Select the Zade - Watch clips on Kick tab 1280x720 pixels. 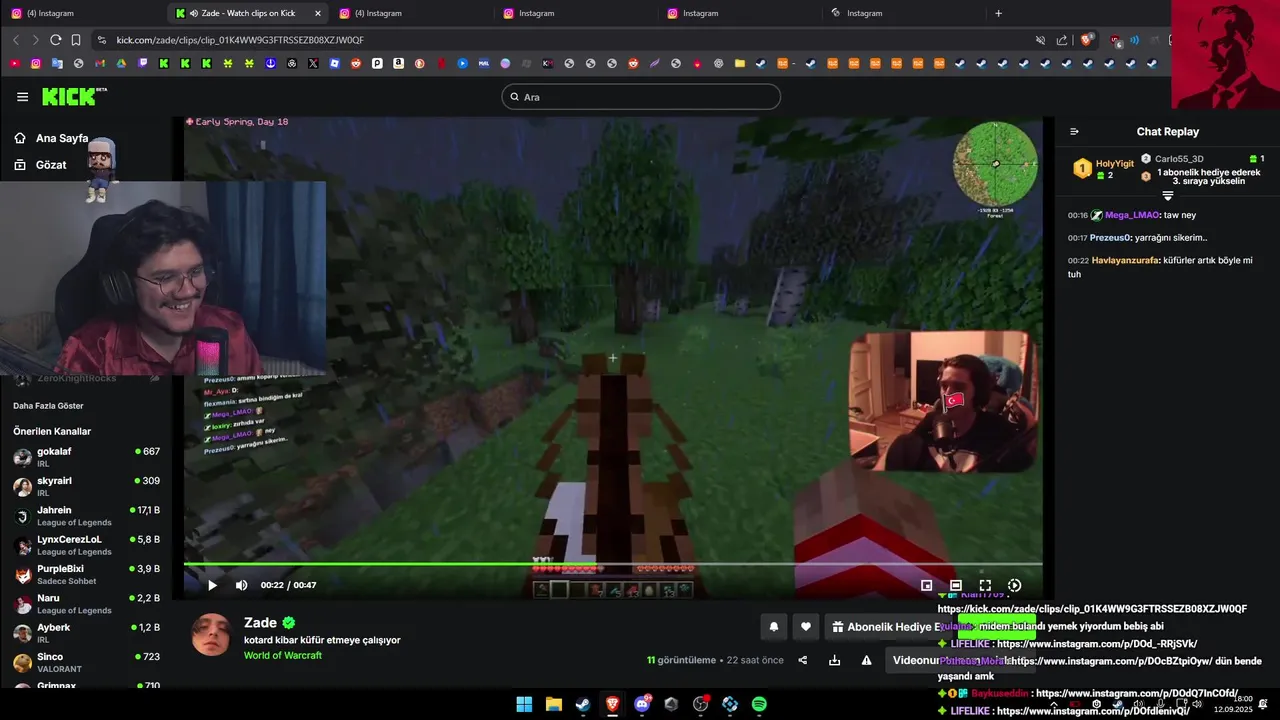coord(248,13)
